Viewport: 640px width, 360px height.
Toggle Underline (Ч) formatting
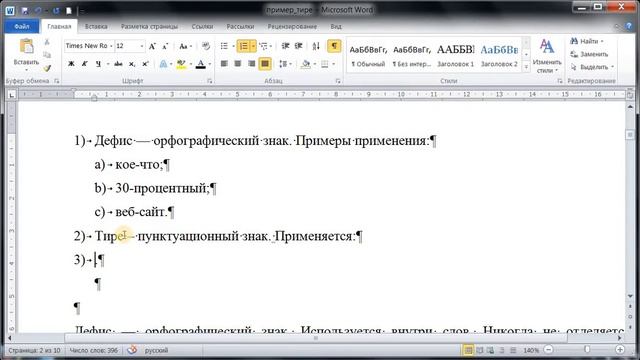point(98,64)
